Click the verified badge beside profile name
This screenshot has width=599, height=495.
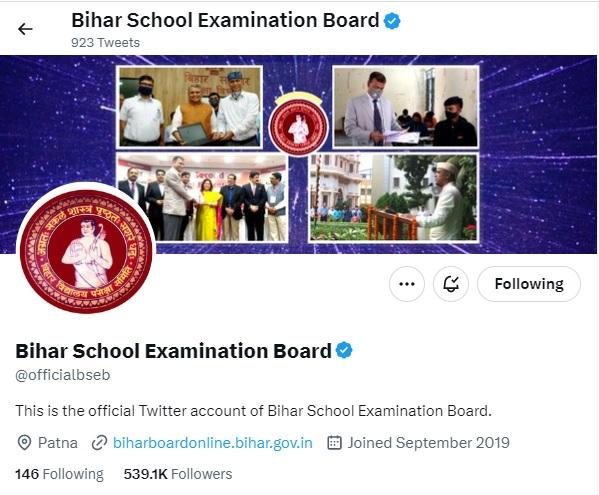click(x=344, y=350)
